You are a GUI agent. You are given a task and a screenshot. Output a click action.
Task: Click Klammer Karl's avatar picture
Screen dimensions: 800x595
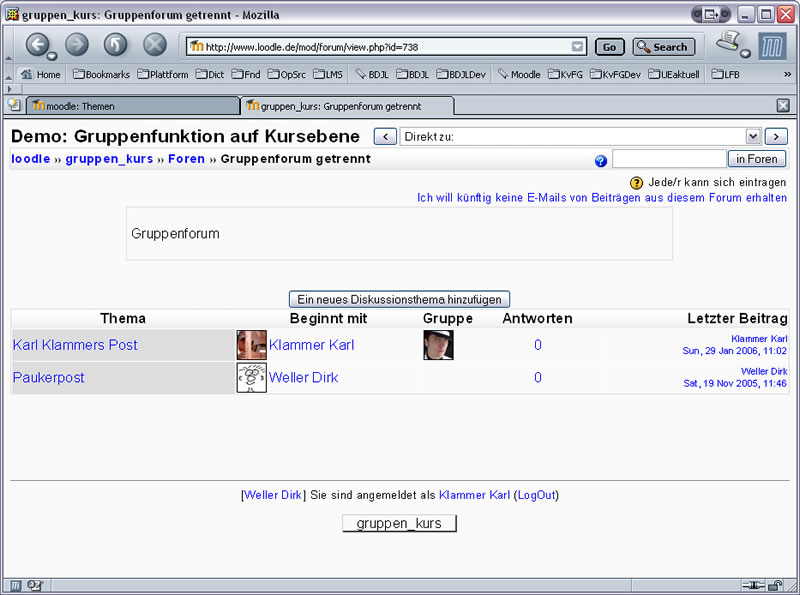(251, 345)
